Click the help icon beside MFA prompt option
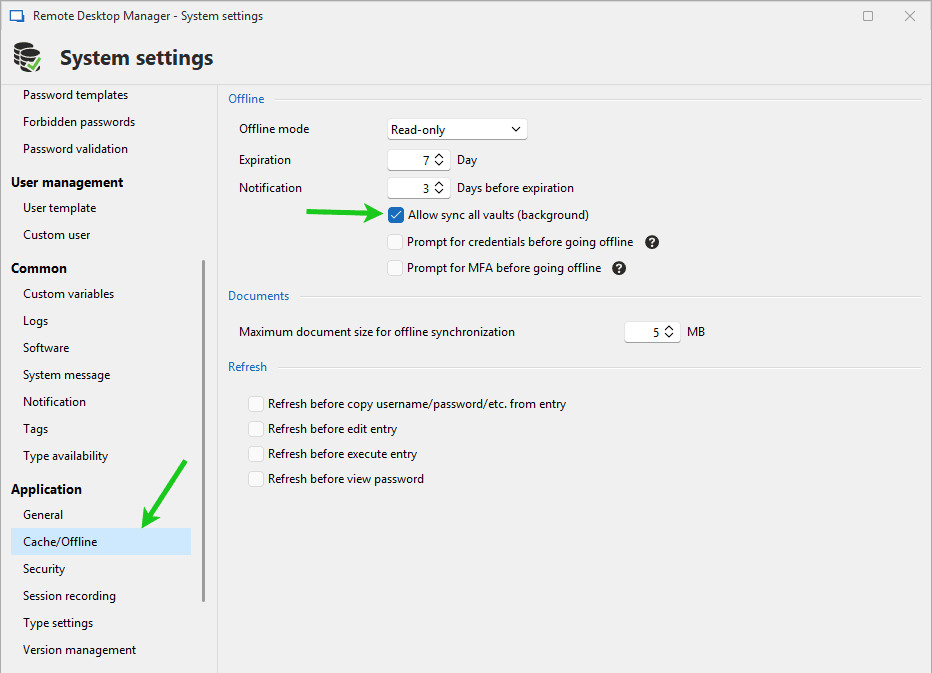Viewport: 932px width, 673px height. click(x=619, y=268)
